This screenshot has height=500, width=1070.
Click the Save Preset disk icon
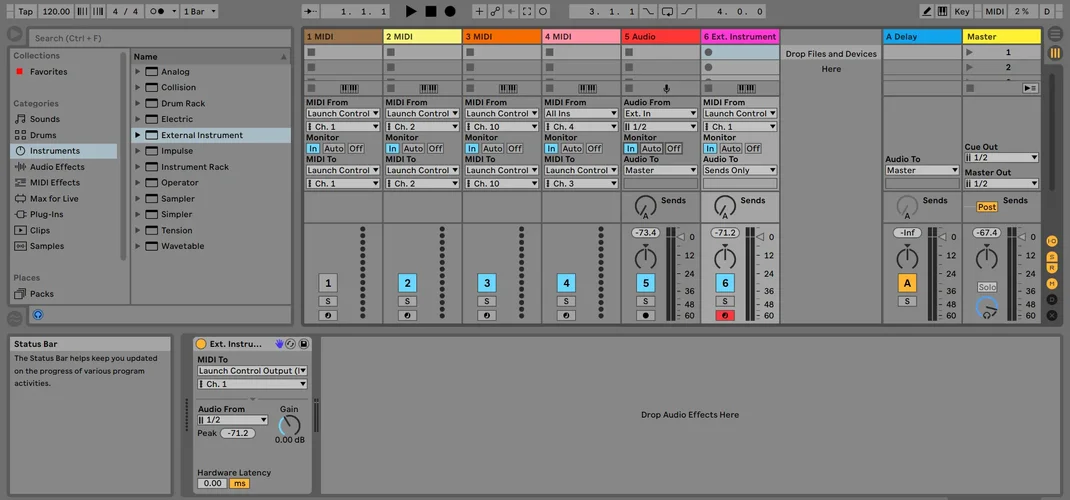(x=304, y=344)
